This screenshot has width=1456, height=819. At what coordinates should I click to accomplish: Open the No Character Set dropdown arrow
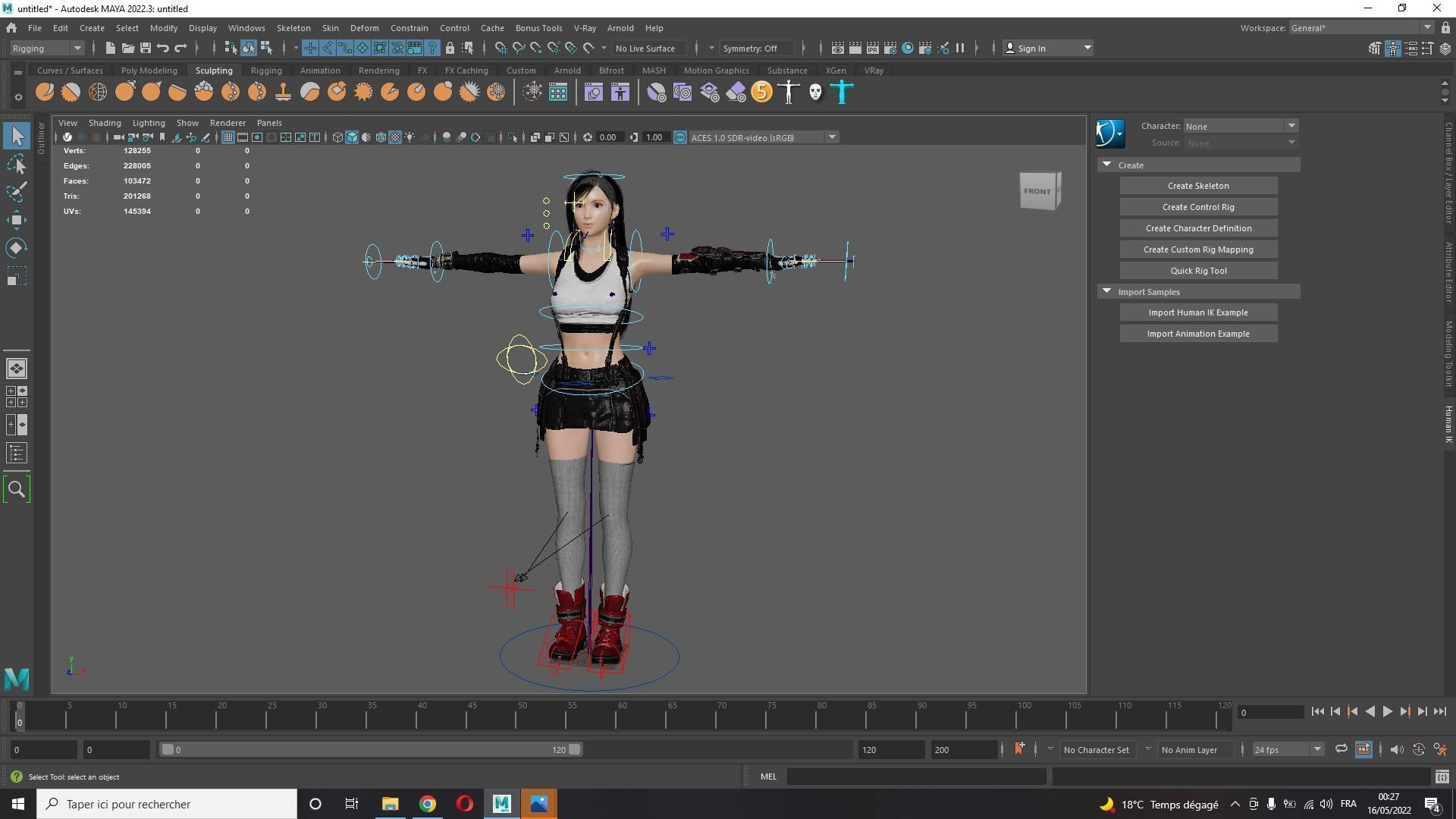pyautogui.click(x=1050, y=749)
